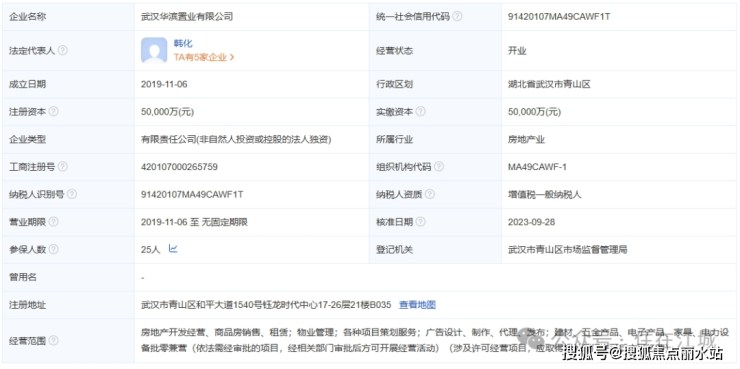Click help icon next to 纳税人识别号
The image size is (740, 369).
[x=72, y=194]
